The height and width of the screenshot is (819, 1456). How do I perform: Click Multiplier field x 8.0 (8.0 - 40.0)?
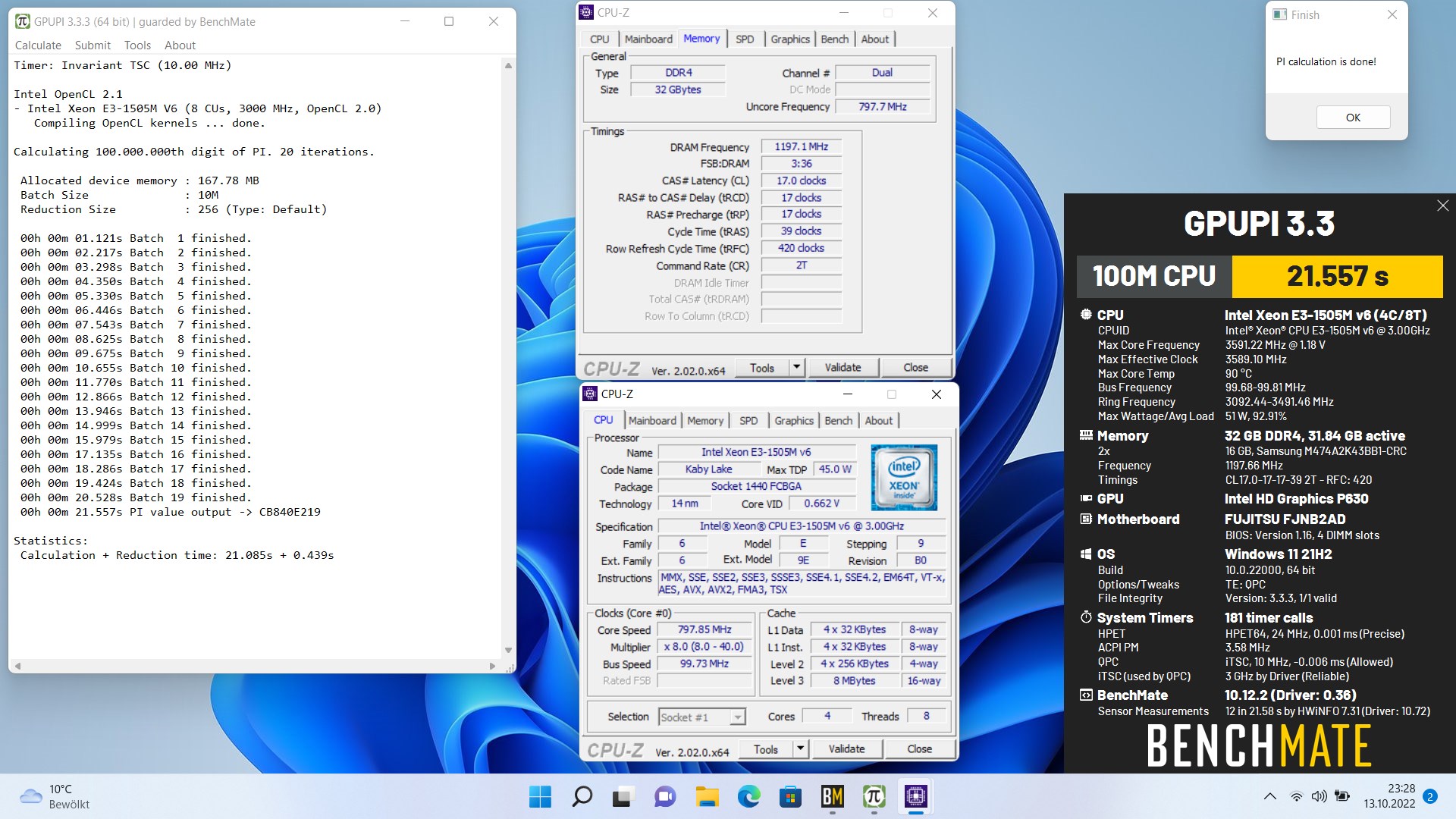click(704, 647)
